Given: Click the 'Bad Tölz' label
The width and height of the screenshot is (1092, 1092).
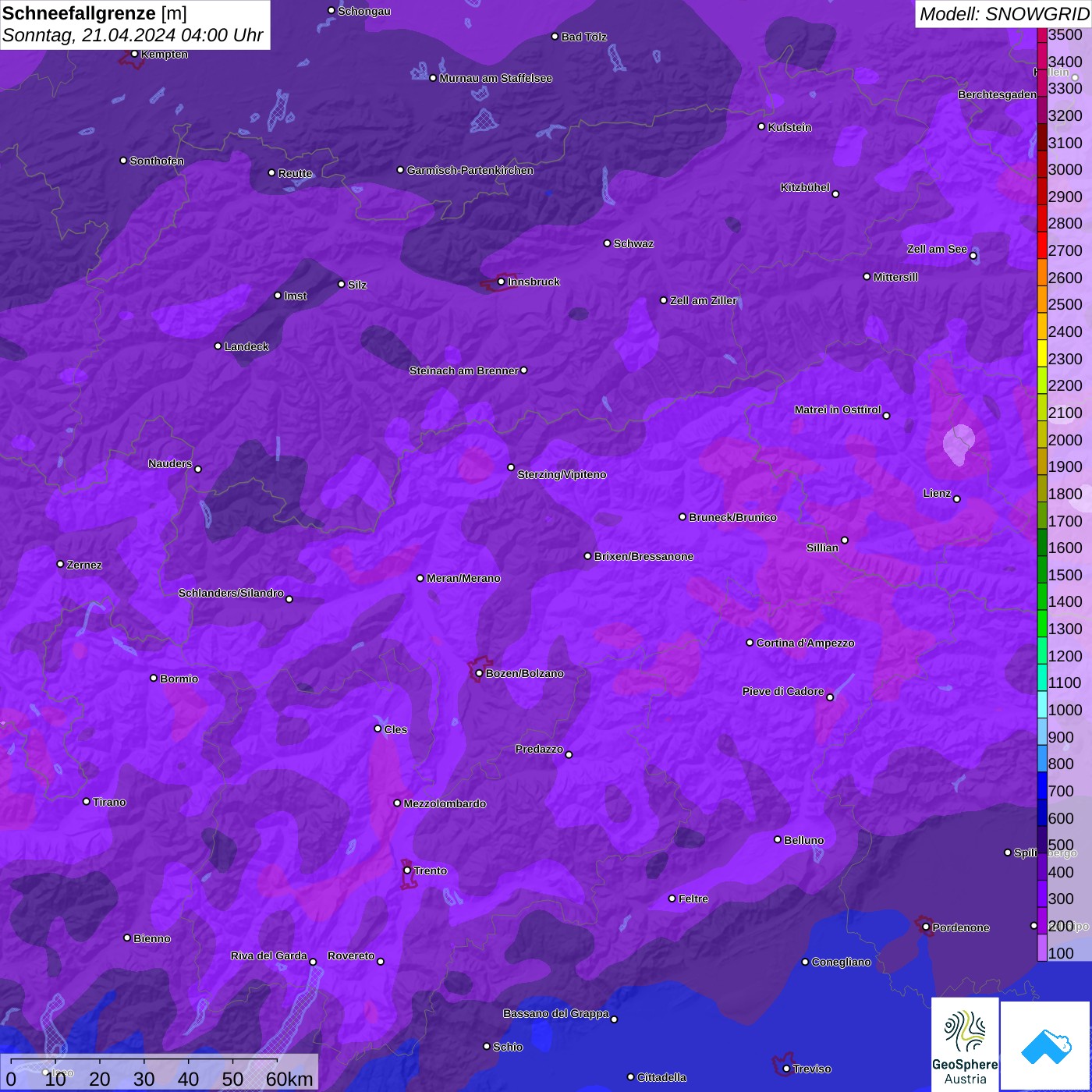Looking at the screenshot, I should point(583,37).
